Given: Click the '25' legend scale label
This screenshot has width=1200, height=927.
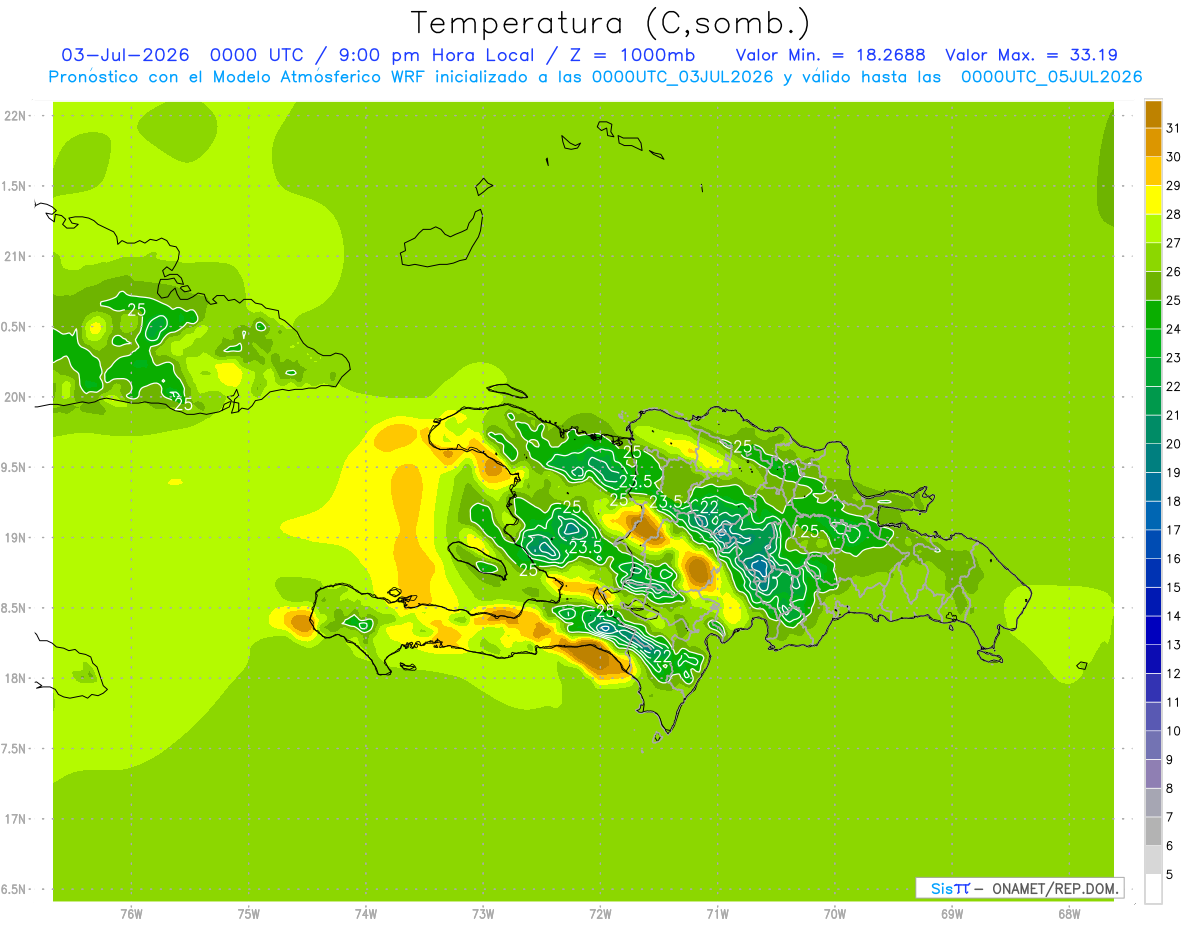Looking at the screenshot, I should (x=1174, y=300).
